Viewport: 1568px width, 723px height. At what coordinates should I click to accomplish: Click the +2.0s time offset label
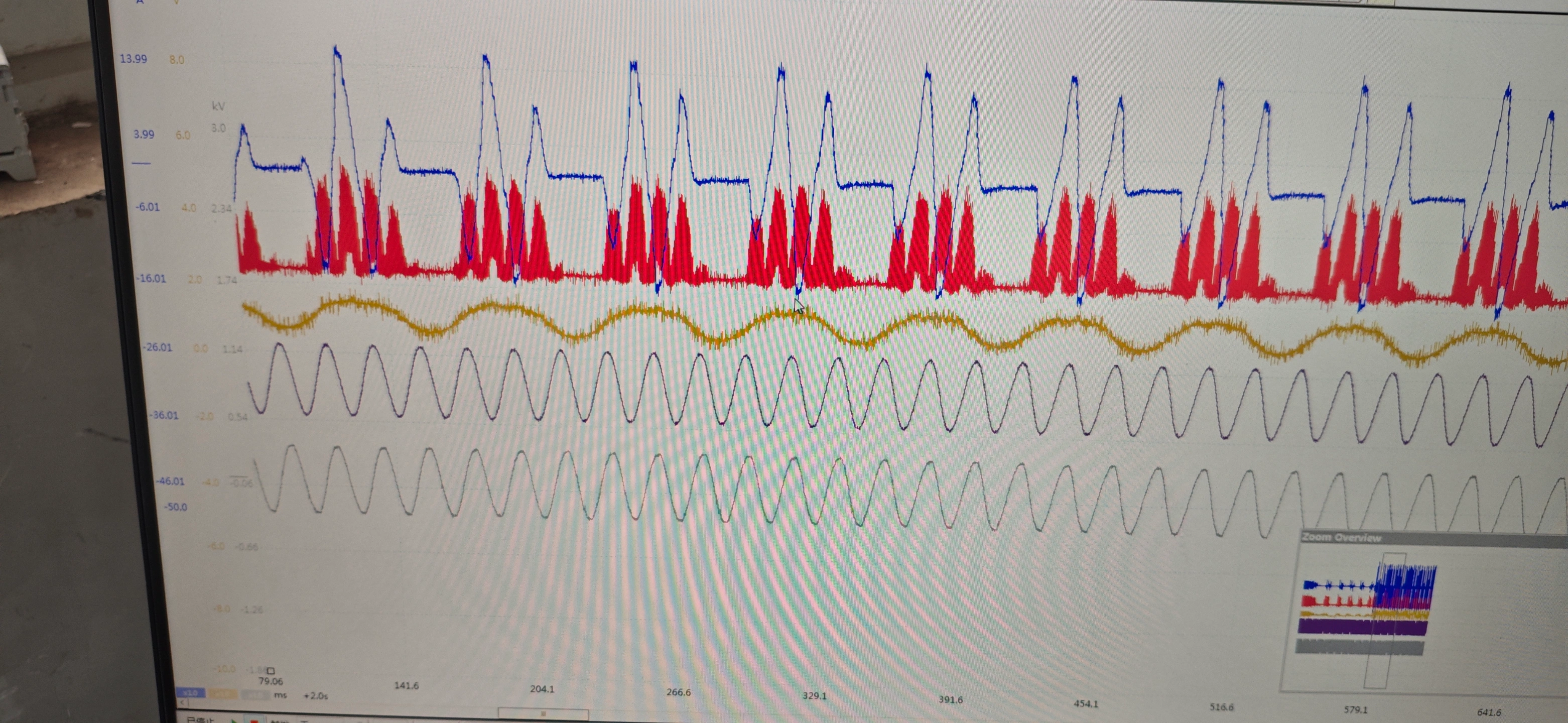pyautogui.click(x=315, y=695)
